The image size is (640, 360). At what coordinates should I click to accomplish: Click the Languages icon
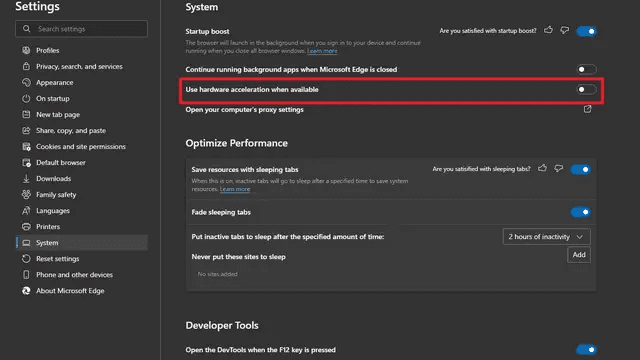click(x=26, y=211)
